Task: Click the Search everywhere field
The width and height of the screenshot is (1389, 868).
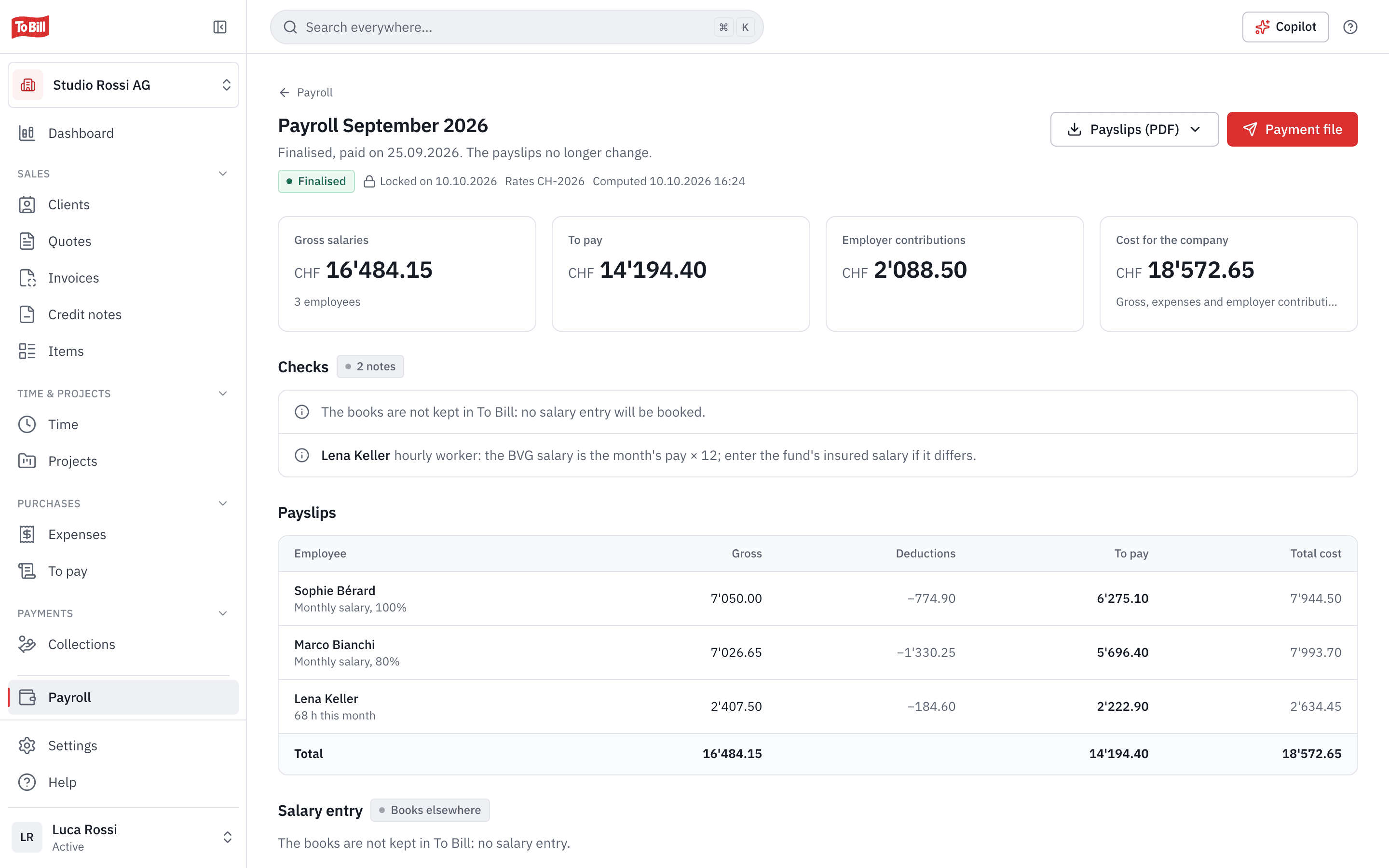Action: (x=517, y=27)
